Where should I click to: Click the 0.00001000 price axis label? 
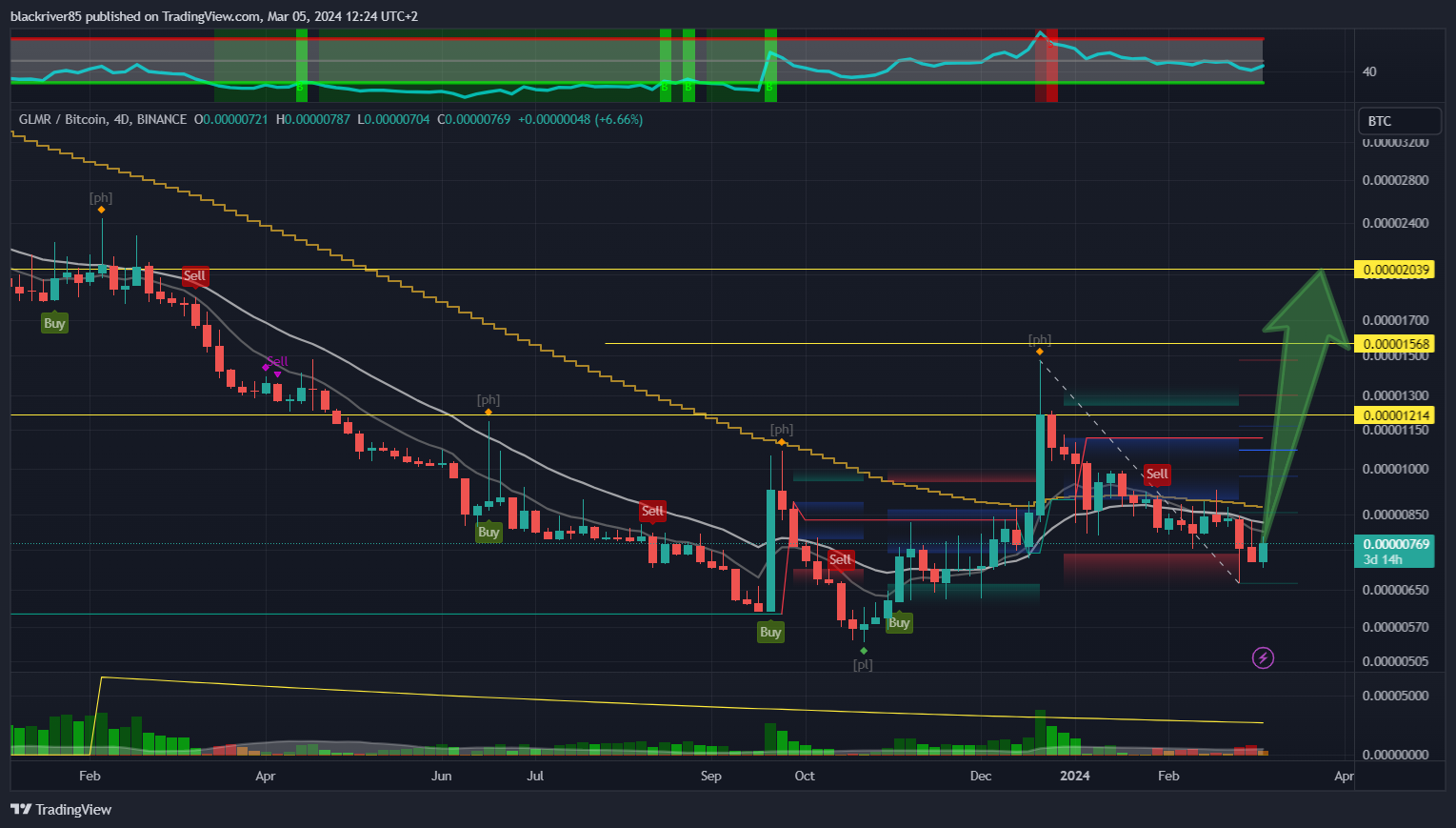(1395, 469)
